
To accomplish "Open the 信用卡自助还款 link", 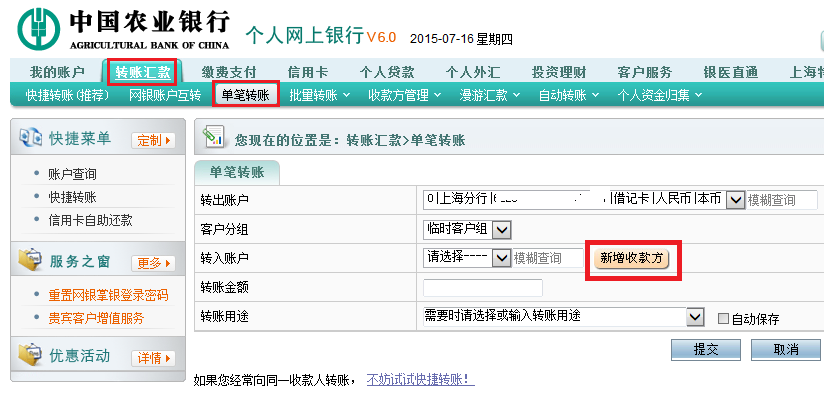I will click(x=90, y=220).
